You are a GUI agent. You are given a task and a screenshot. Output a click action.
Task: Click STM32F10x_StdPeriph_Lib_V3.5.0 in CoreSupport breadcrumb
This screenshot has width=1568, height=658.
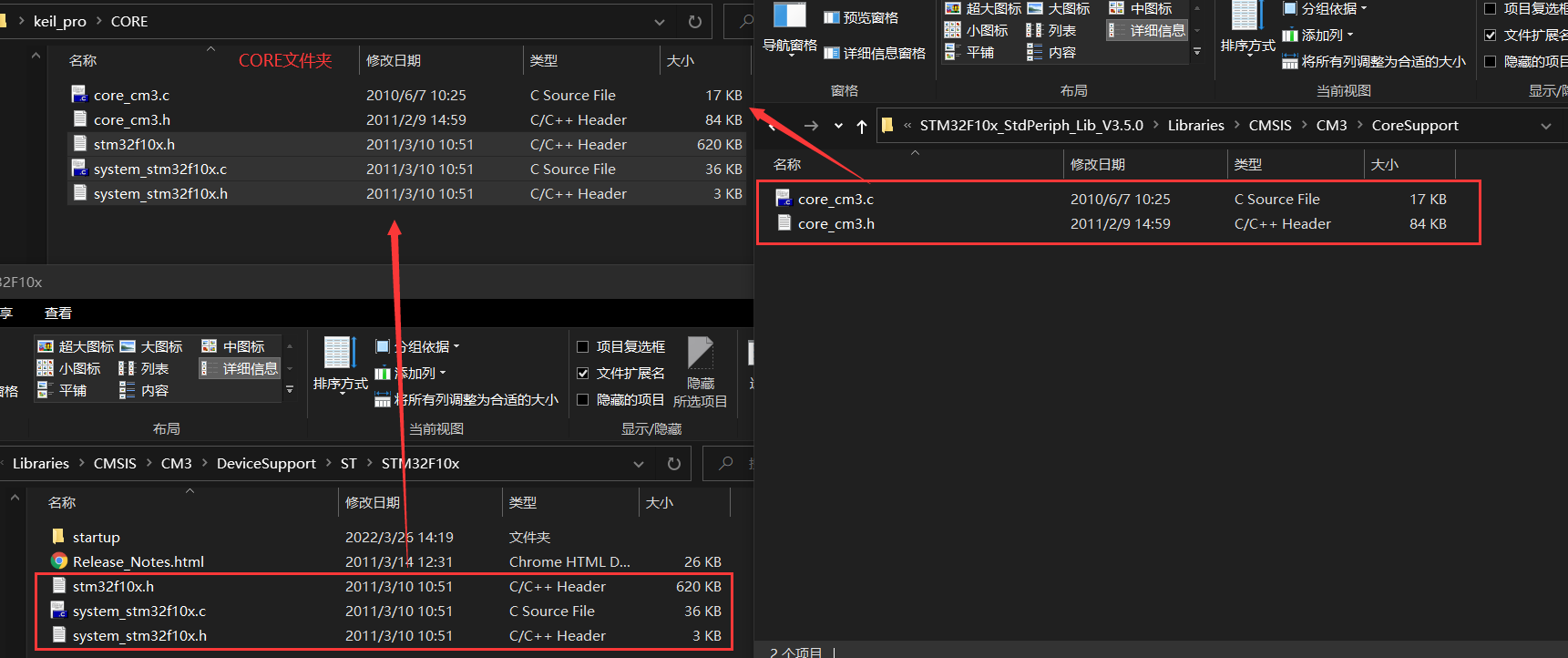[x=1031, y=126]
